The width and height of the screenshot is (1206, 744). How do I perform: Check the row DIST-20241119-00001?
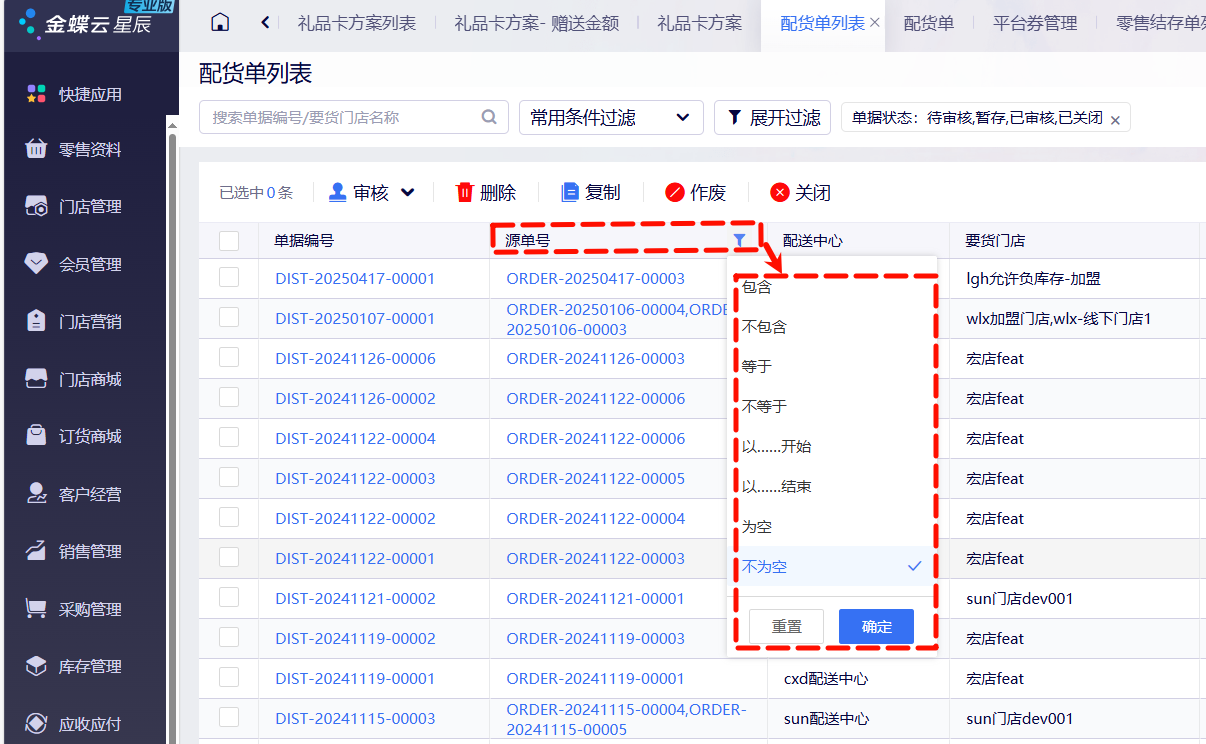[x=229, y=677]
